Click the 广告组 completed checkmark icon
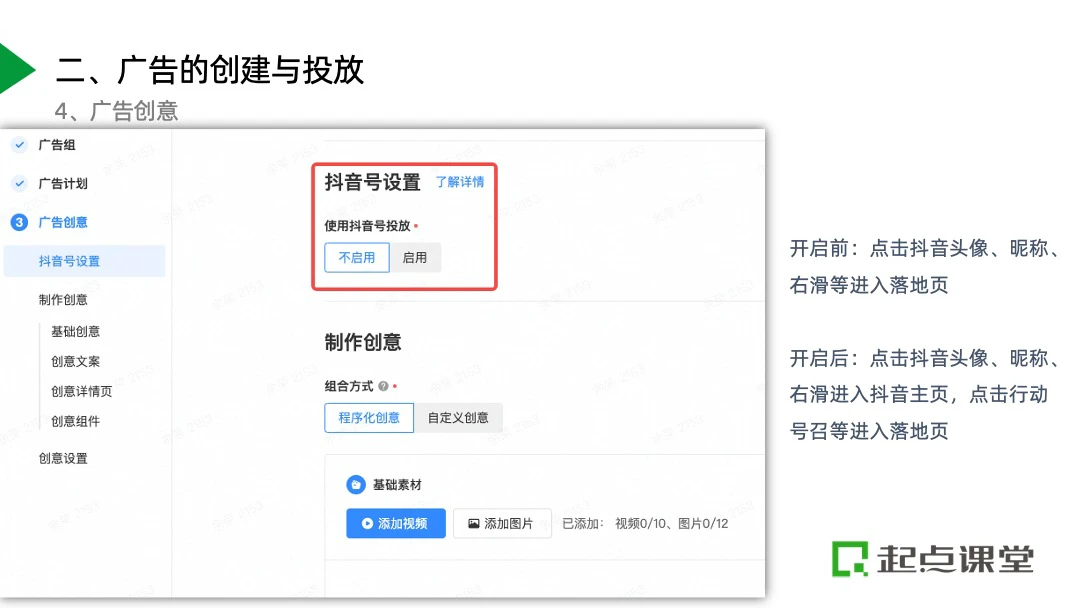The image size is (1080, 608). [x=19, y=145]
